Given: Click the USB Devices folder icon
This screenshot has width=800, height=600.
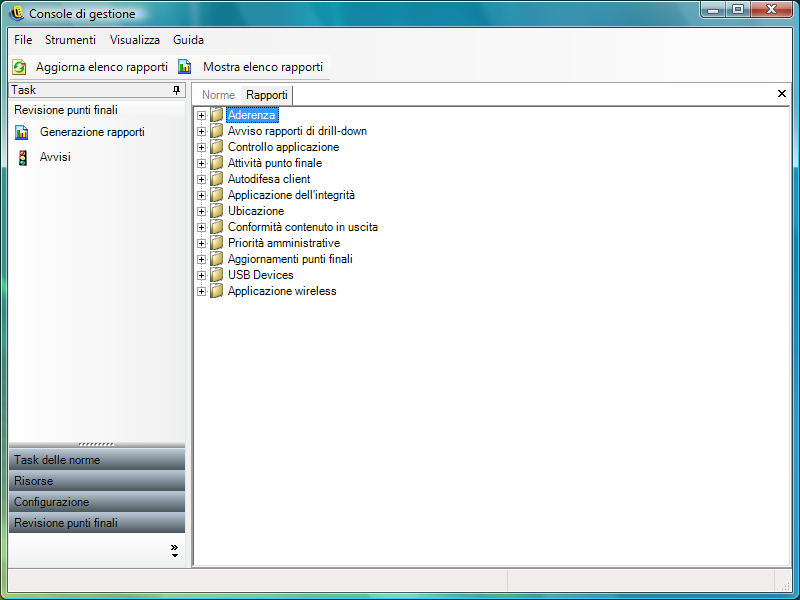Looking at the screenshot, I should (x=217, y=275).
